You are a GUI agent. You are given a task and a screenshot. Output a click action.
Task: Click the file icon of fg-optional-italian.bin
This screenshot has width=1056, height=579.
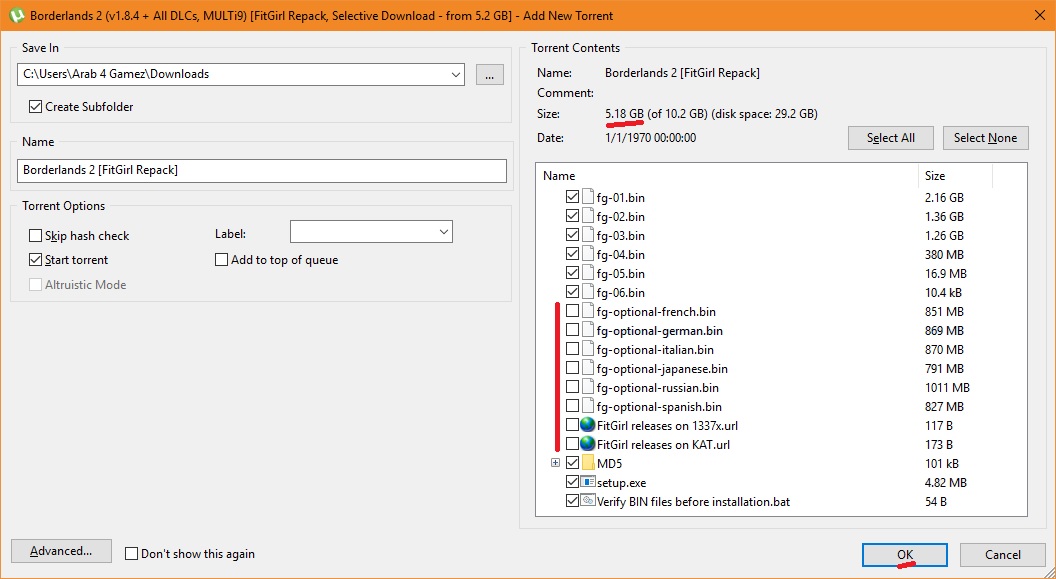[588, 349]
